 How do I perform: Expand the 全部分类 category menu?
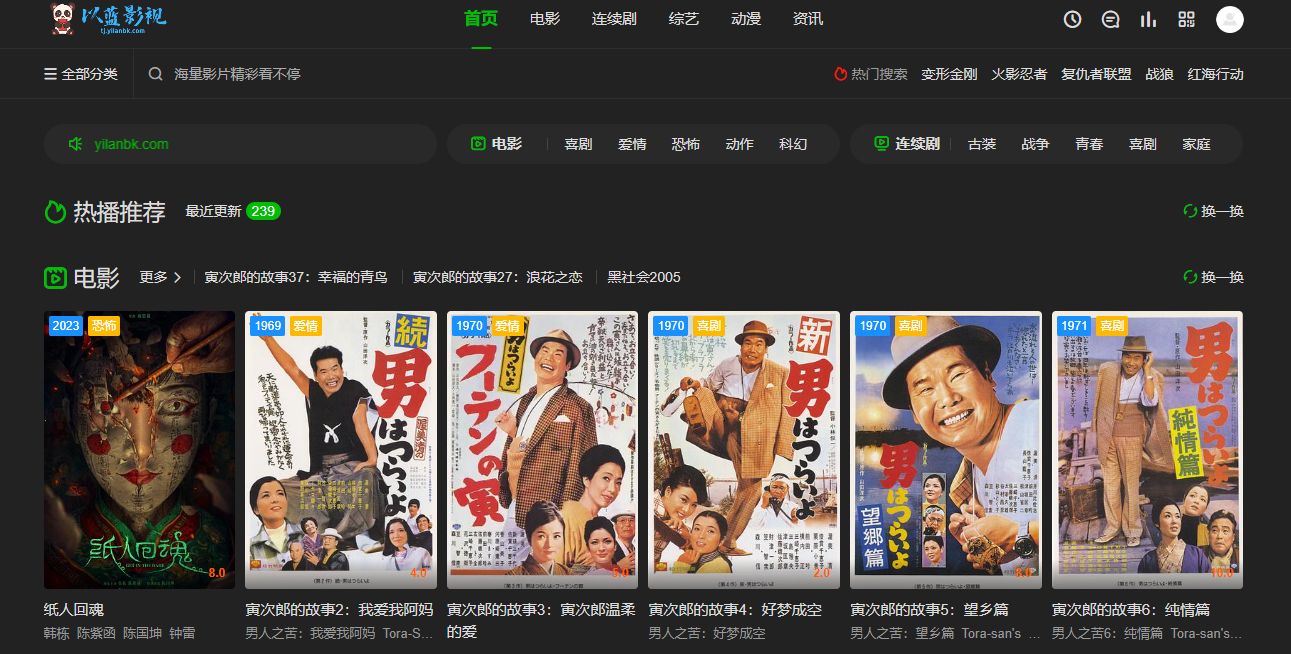pos(80,74)
